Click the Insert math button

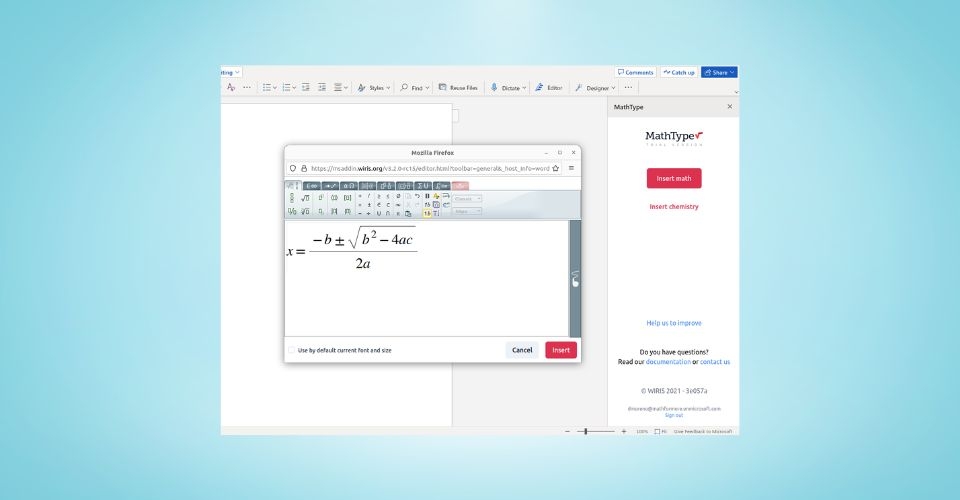point(673,179)
